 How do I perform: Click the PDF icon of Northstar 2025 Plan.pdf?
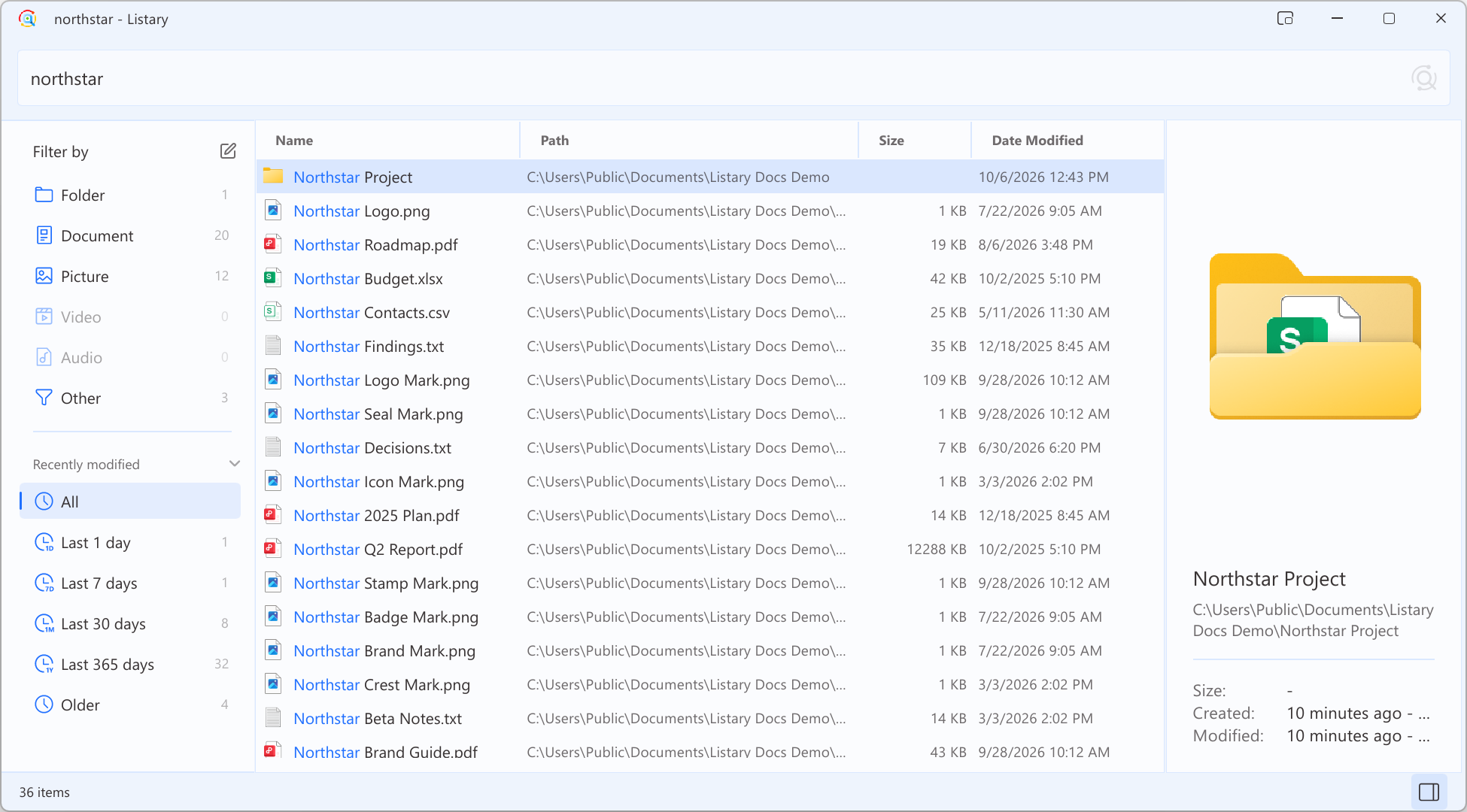(273, 515)
